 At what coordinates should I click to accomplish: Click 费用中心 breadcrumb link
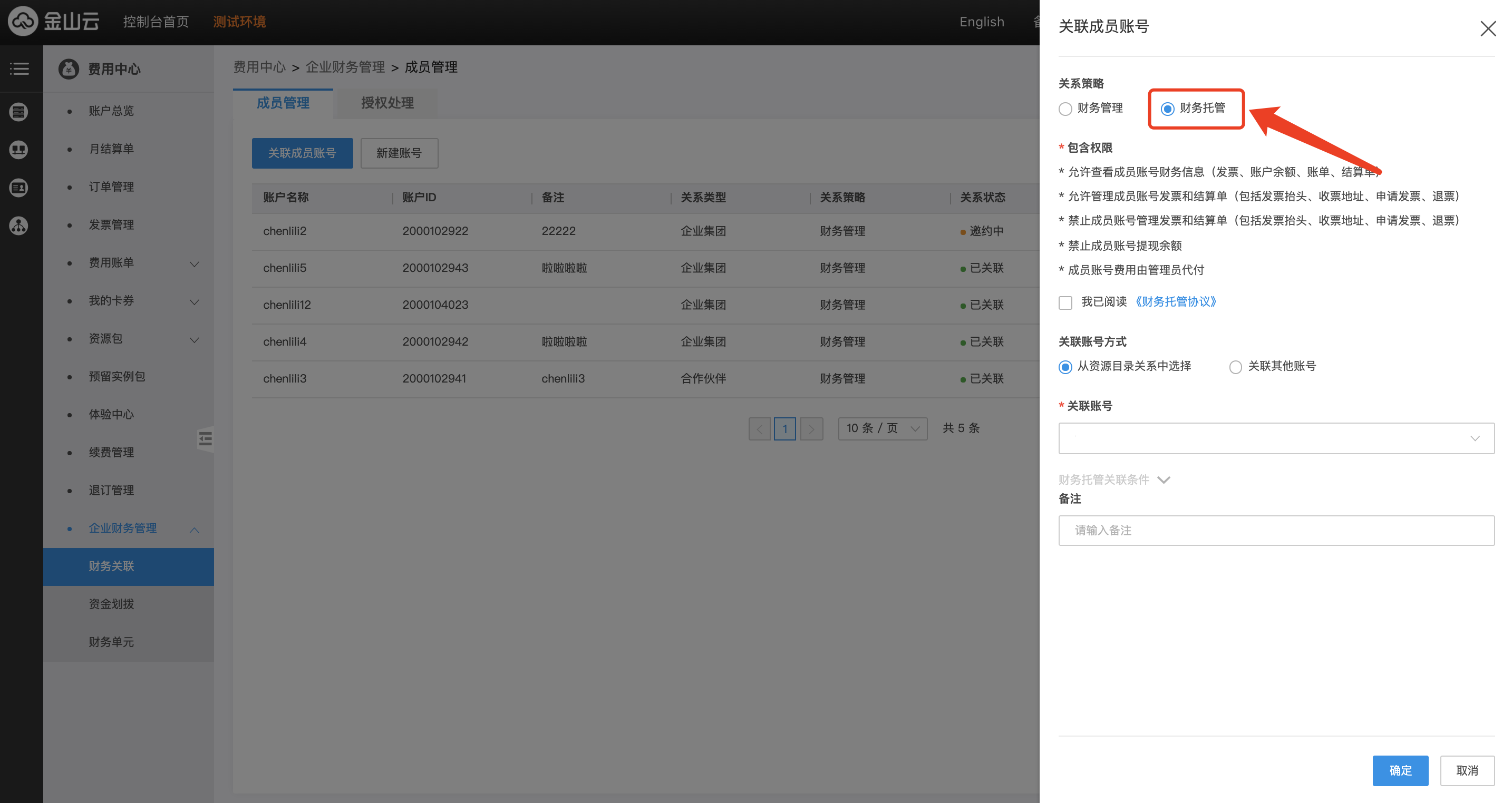click(x=259, y=67)
